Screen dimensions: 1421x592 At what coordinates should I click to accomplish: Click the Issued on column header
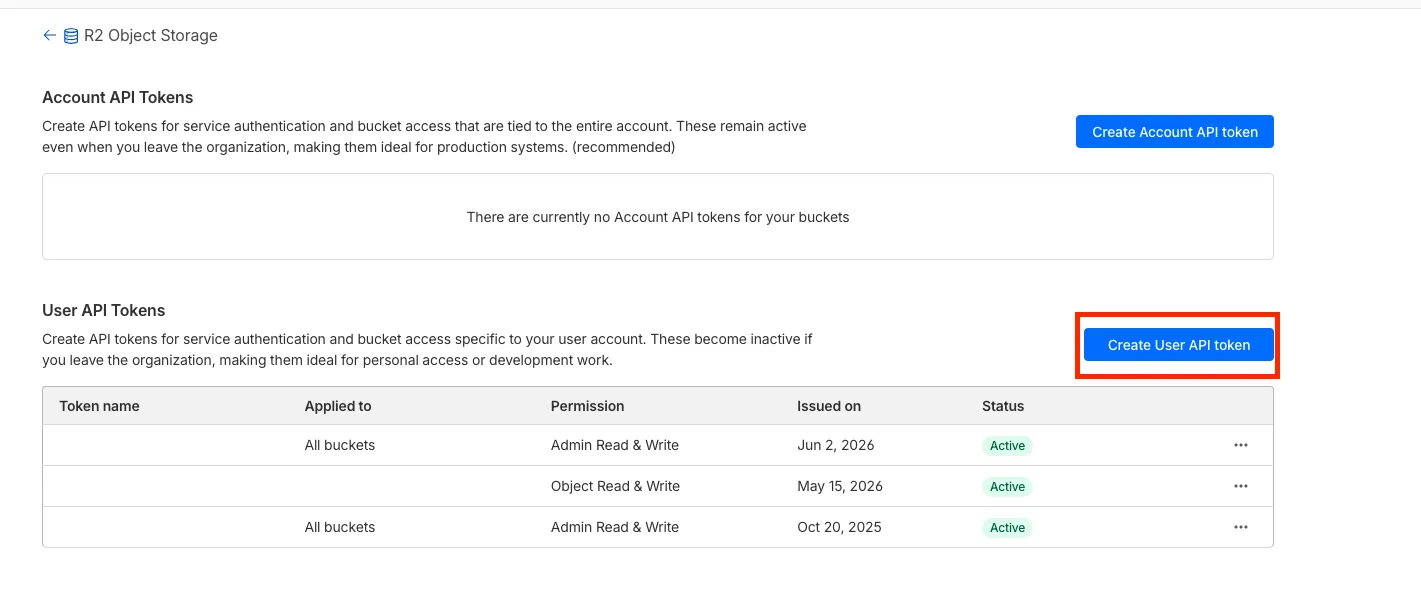tap(829, 406)
